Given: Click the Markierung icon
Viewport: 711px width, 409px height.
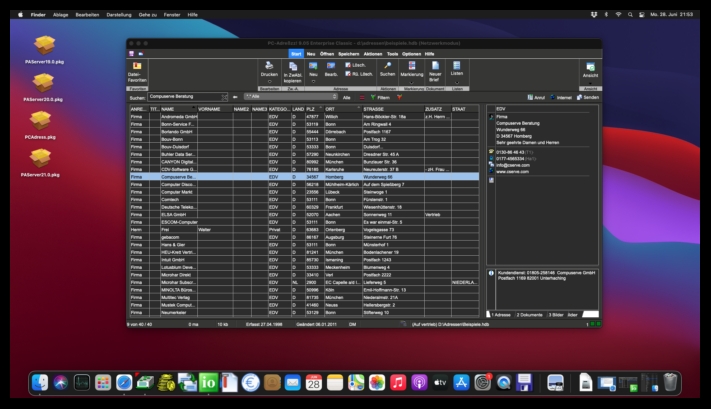Looking at the screenshot, I should pyautogui.click(x=412, y=66).
